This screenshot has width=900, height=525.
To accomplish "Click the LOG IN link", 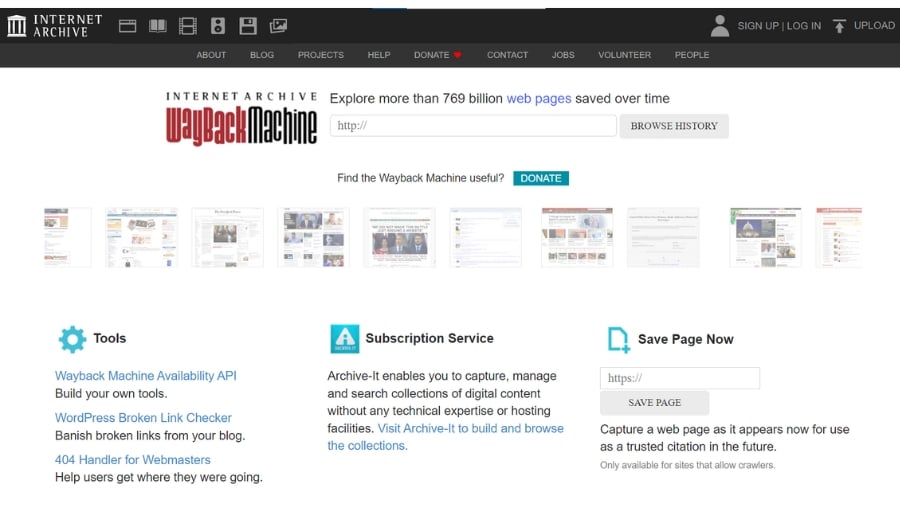I will pos(804,26).
